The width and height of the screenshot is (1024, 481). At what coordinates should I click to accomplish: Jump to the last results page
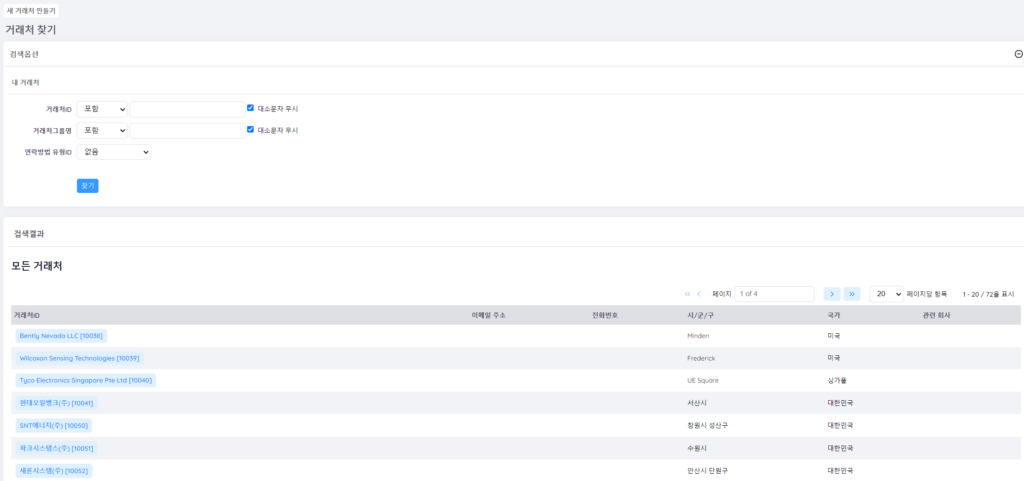pos(852,294)
